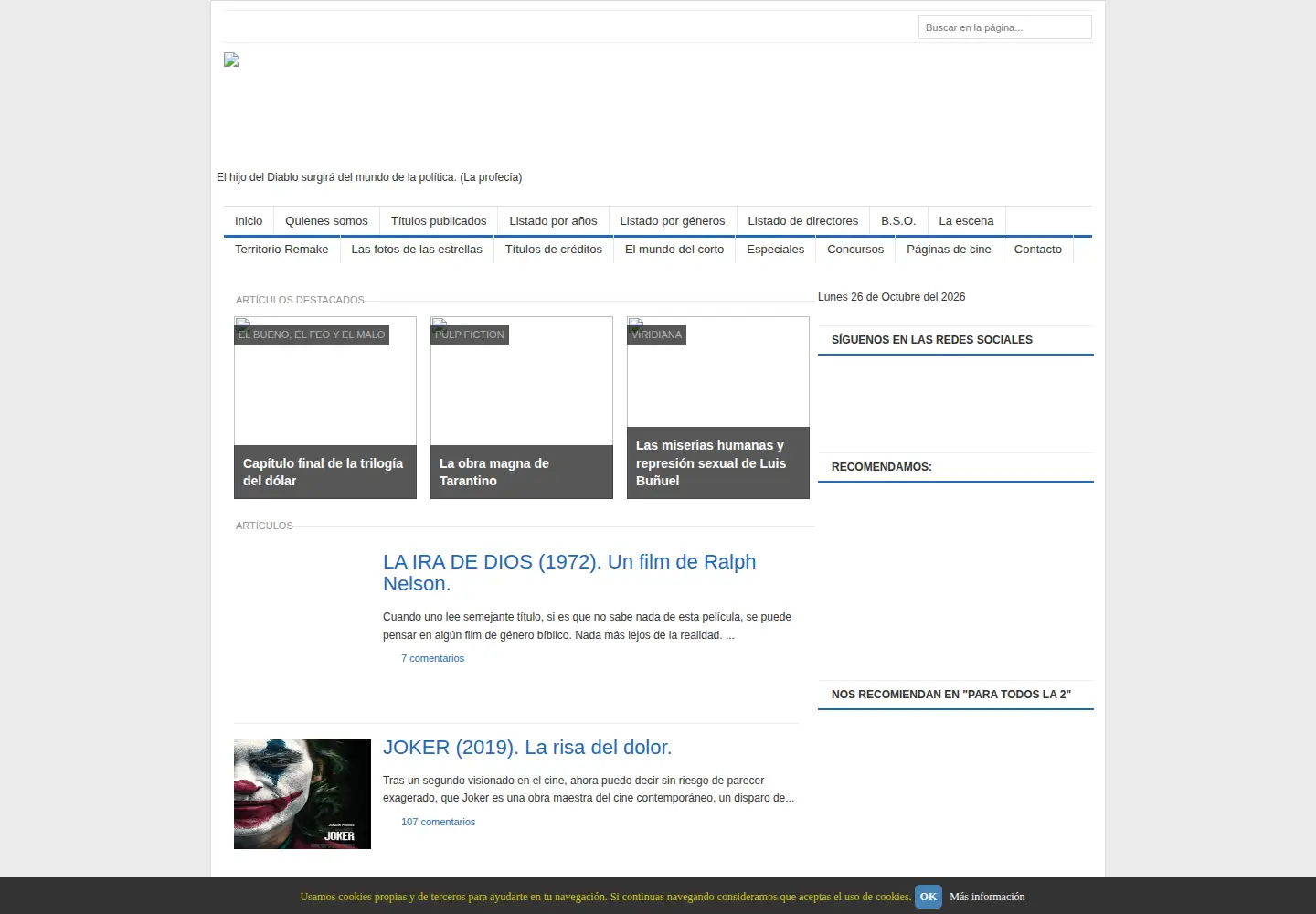
Task: Go to the Inicio menu item
Action: coord(249,221)
